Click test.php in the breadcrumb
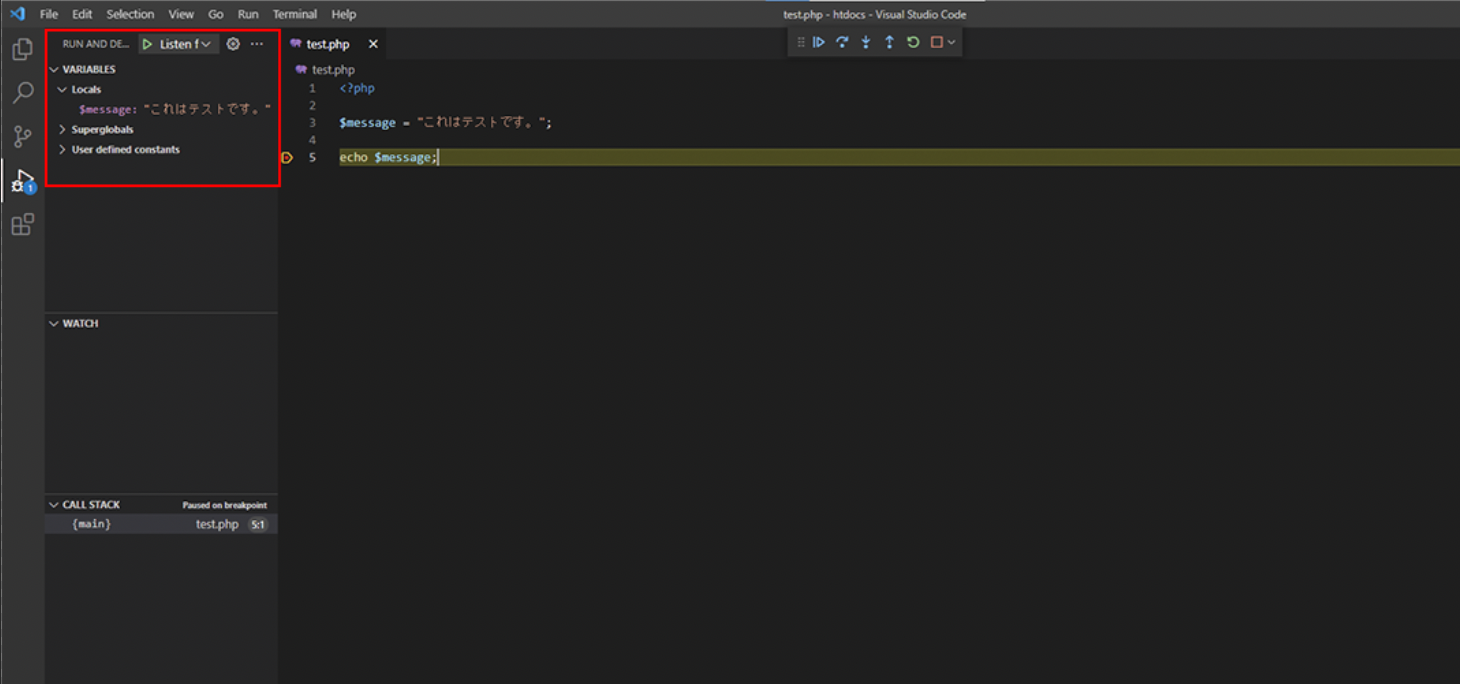 (x=333, y=70)
